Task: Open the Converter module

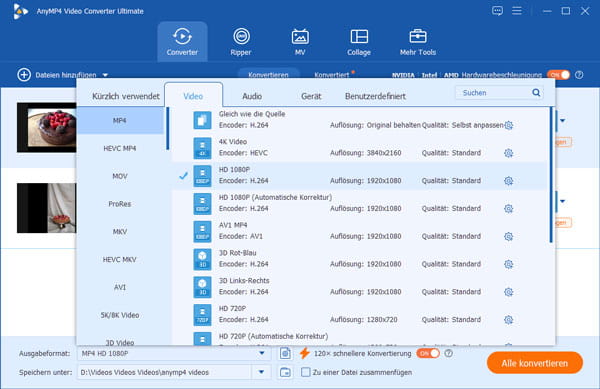Action: tap(182, 41)
